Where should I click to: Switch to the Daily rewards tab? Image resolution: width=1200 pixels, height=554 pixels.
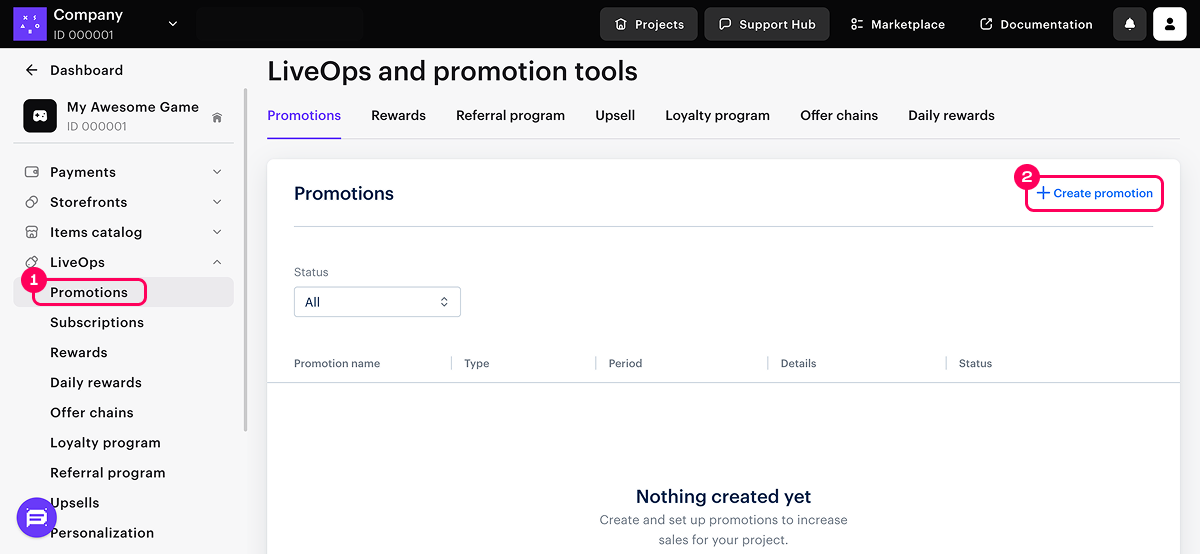tap(951, 115)
